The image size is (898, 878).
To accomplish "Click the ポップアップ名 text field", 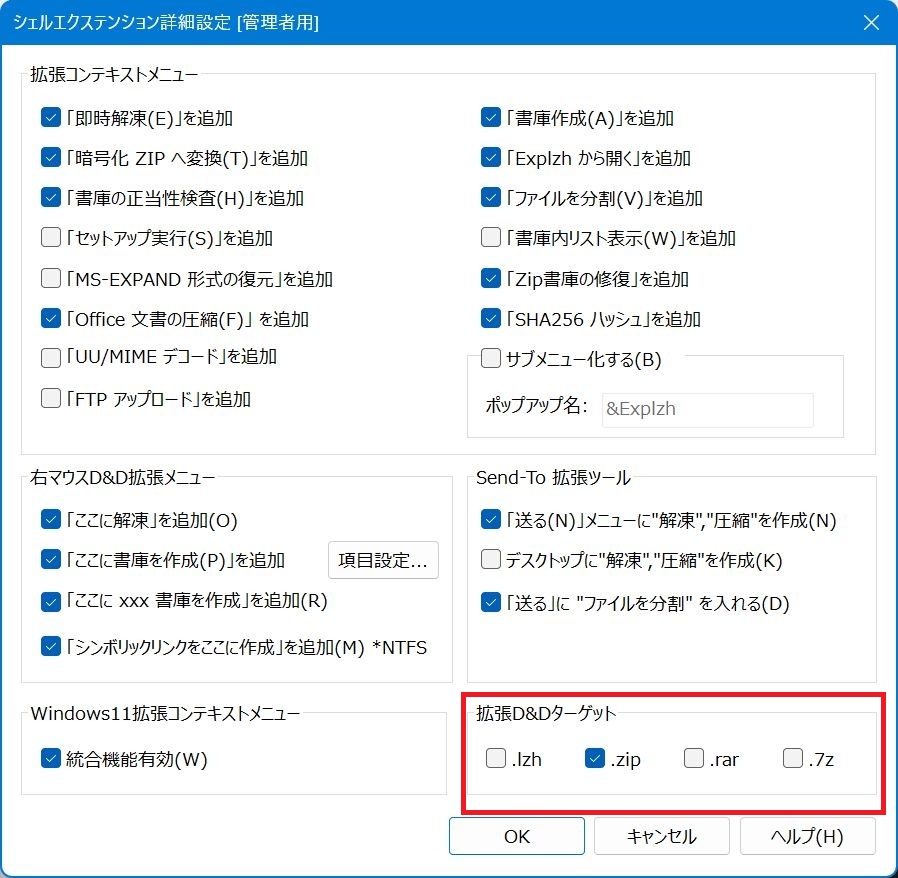I will (707, 410).
